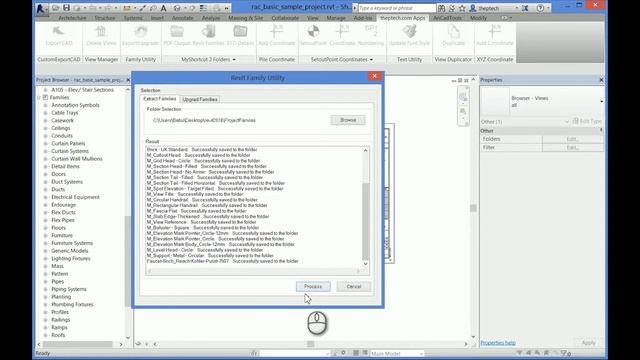Viewport: 640px width, 360px height.
Task: Click Add Coordinate in XYZ Coordinate panel
Action: click(x=494, y=36)
